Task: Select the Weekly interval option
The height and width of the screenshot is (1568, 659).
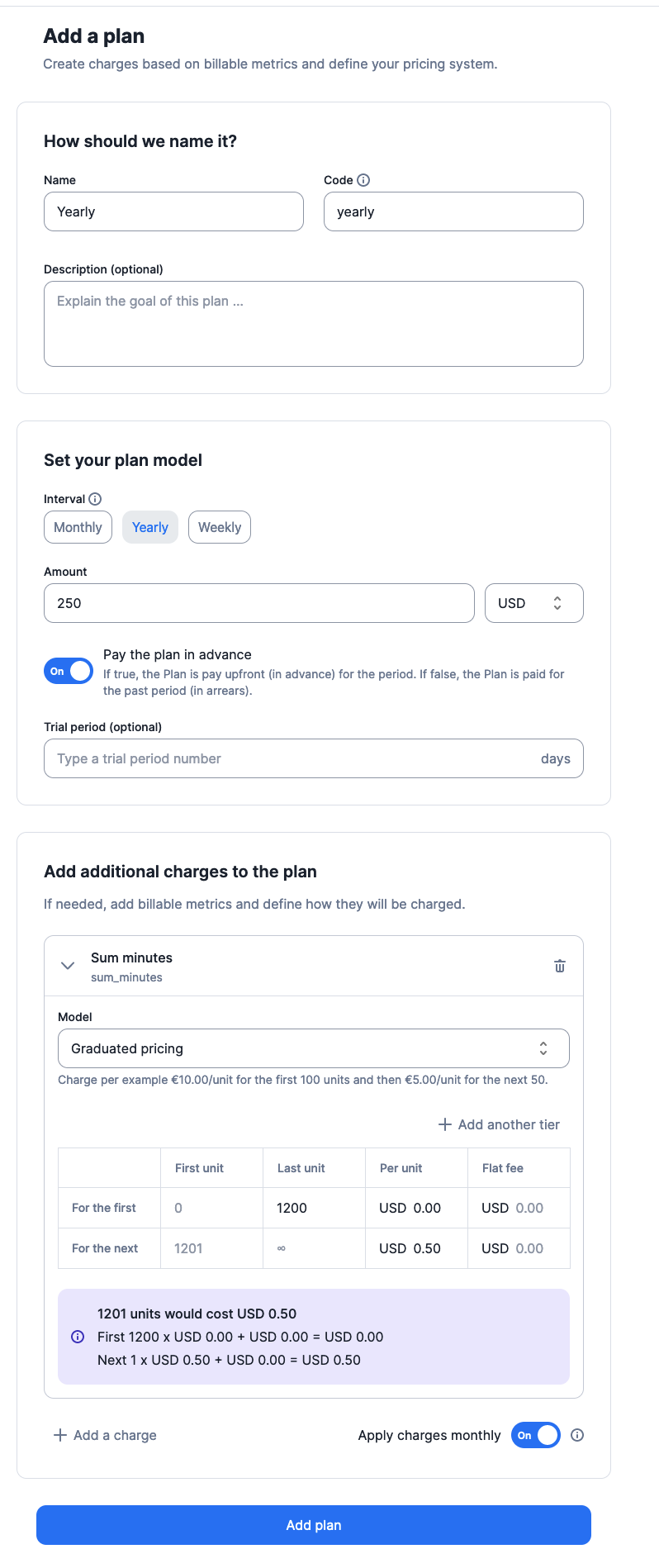Action: [220, 527]
